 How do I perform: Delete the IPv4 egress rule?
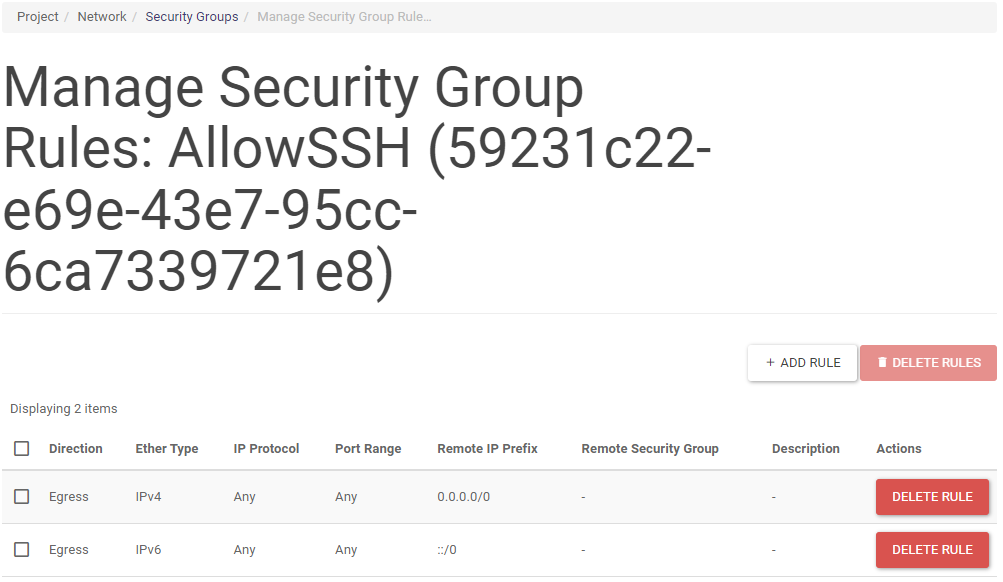[x=932, y=497]
